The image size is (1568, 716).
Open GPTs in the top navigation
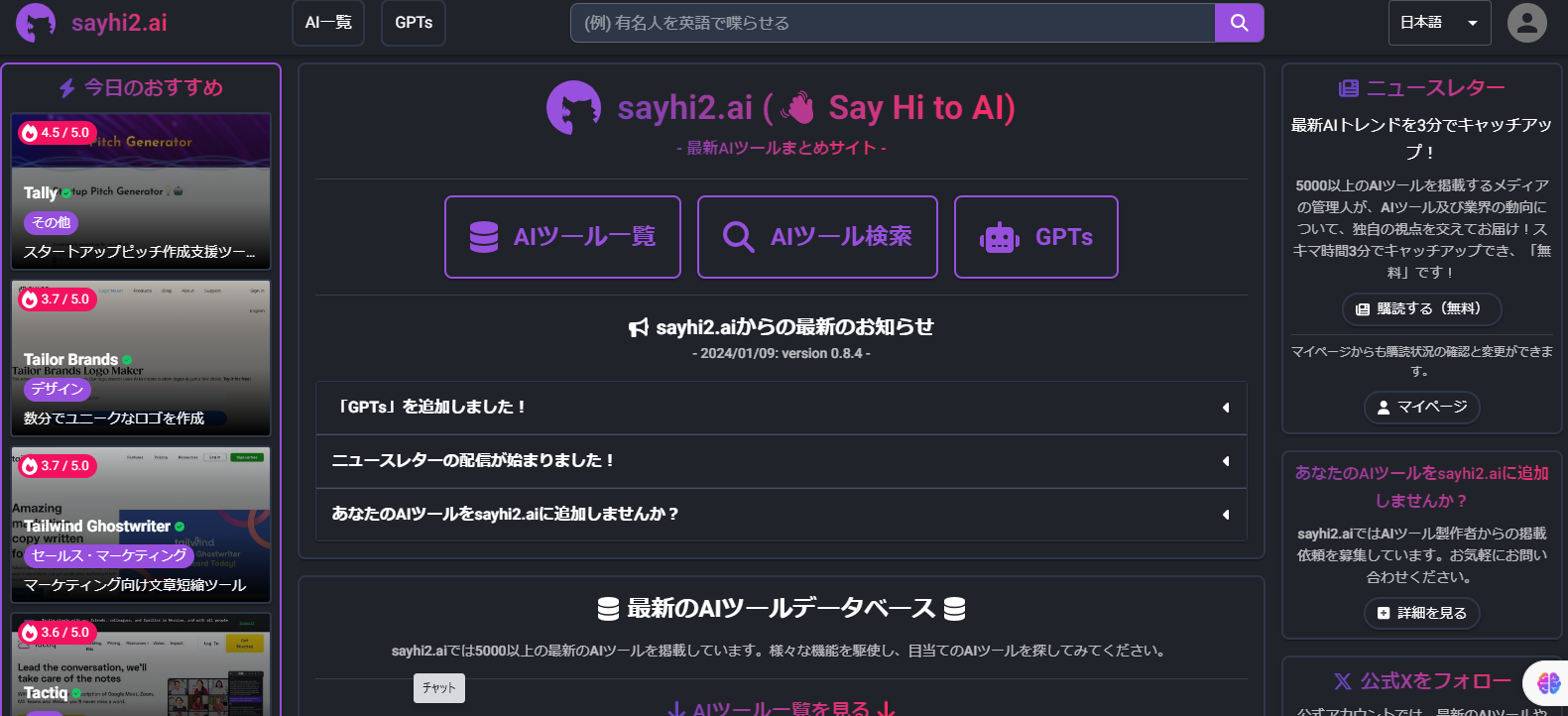pos(414,23)
